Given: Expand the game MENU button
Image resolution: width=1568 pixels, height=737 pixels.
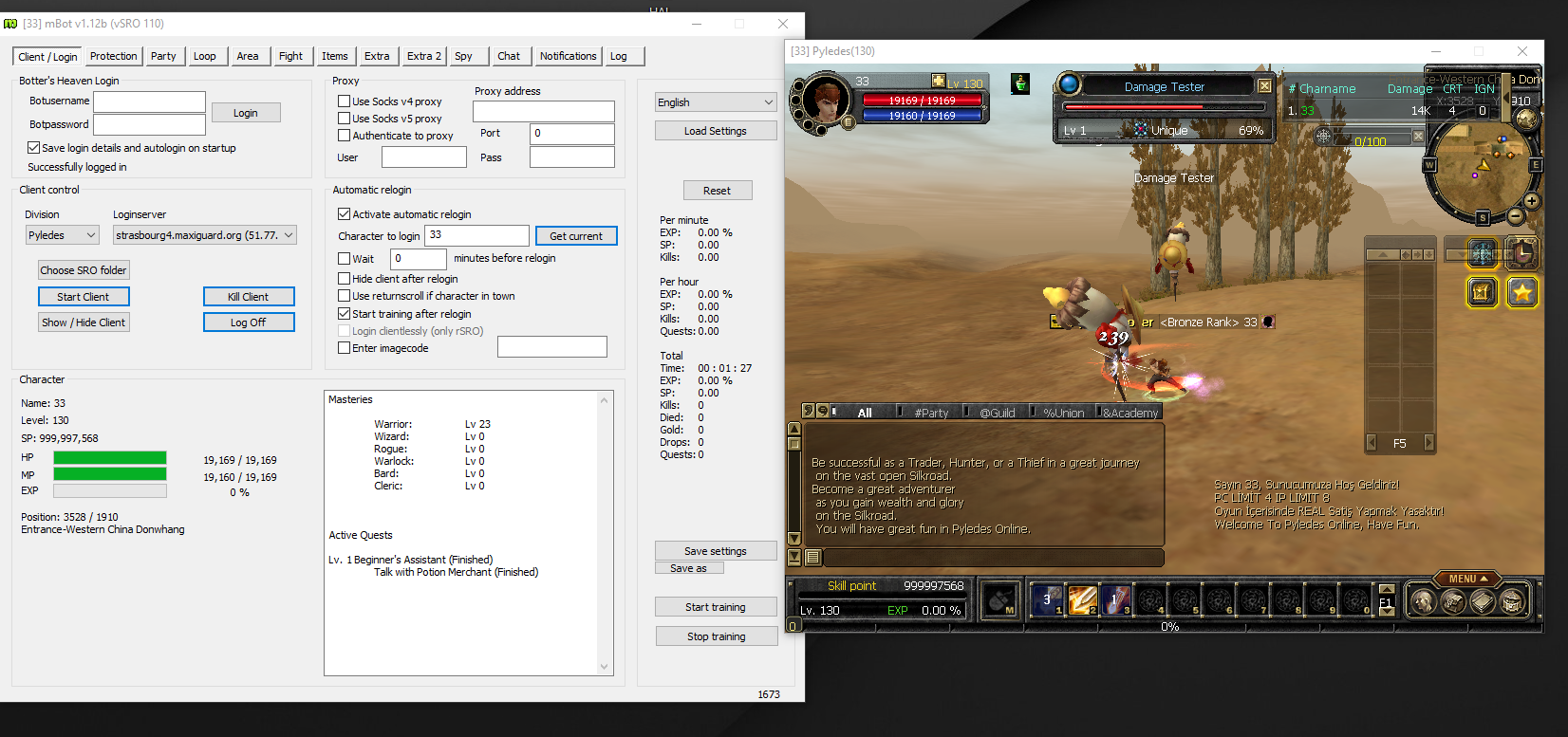Looking at the screenshot, I should point(1468,579).
